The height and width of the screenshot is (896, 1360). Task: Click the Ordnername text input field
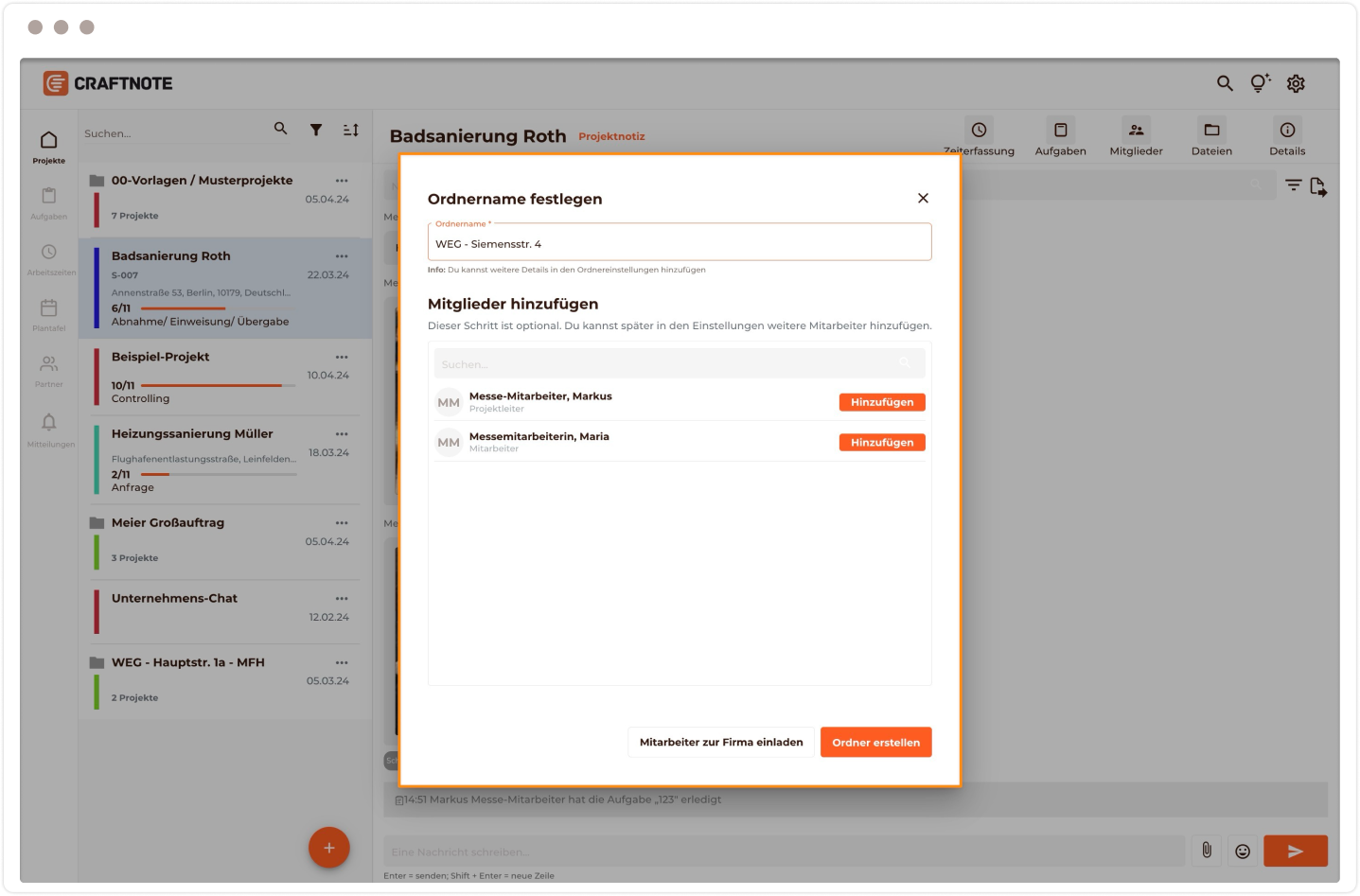679,244
